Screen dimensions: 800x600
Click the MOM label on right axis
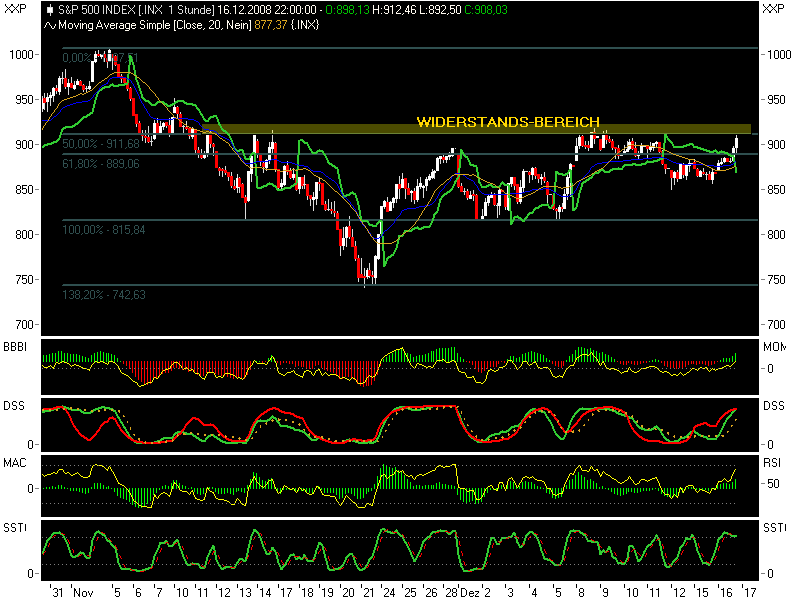point(774,347)
